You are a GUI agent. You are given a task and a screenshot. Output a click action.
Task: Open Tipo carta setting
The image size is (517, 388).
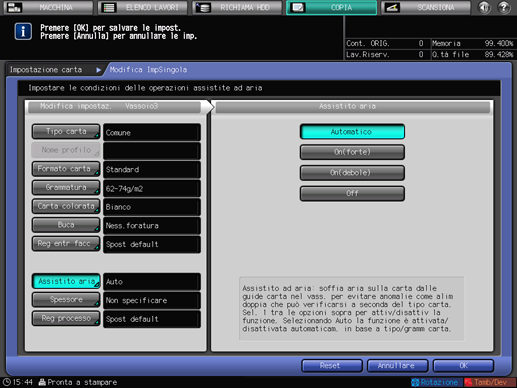tap(66, 132)
